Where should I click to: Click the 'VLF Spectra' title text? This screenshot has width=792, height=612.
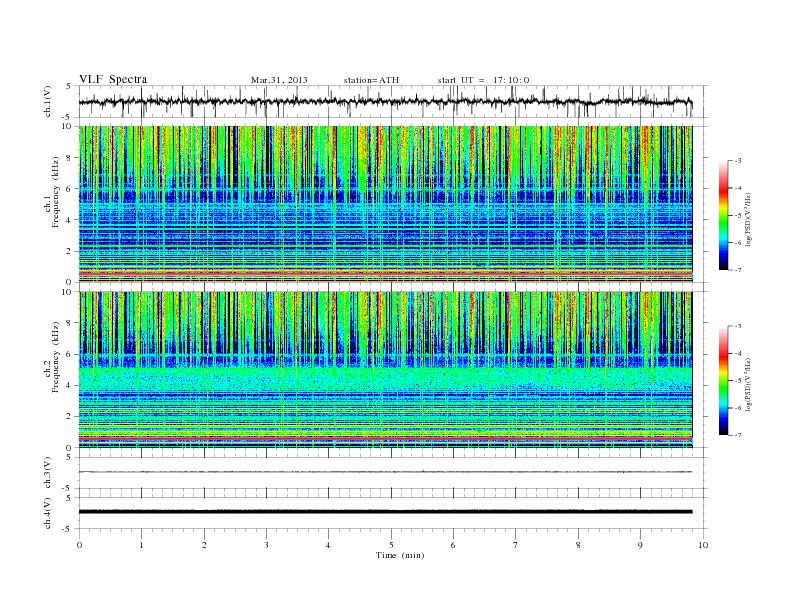[x=113, y=79]
